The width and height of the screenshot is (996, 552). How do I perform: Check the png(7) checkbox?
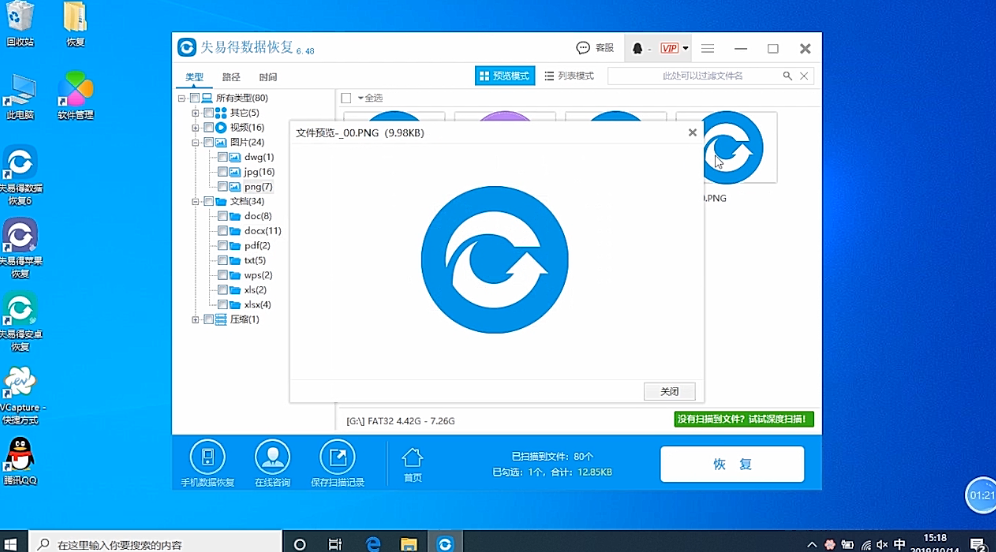pos(222,187)
